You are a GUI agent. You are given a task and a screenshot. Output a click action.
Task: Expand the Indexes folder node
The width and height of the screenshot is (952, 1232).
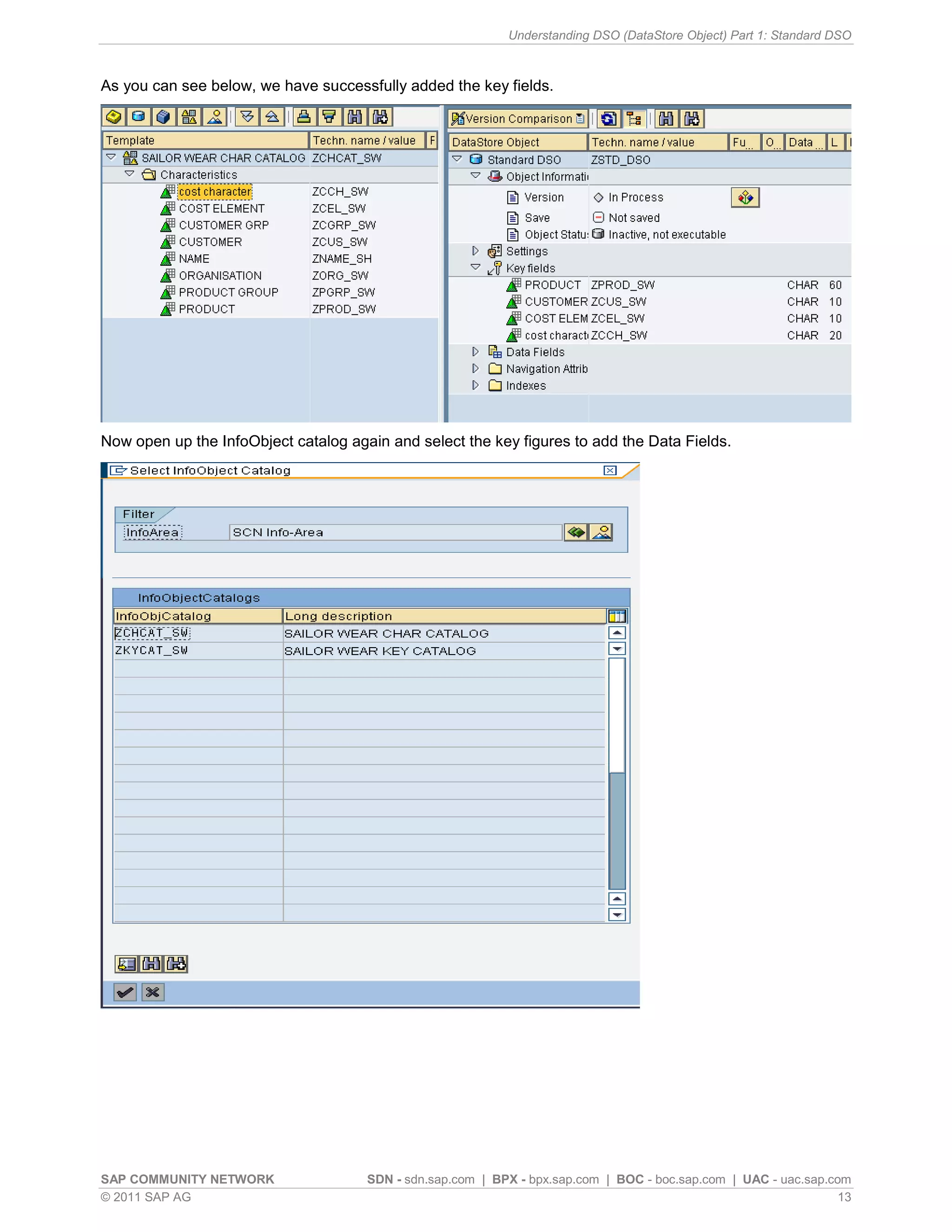pyautogui.click(x=476, y=385)
